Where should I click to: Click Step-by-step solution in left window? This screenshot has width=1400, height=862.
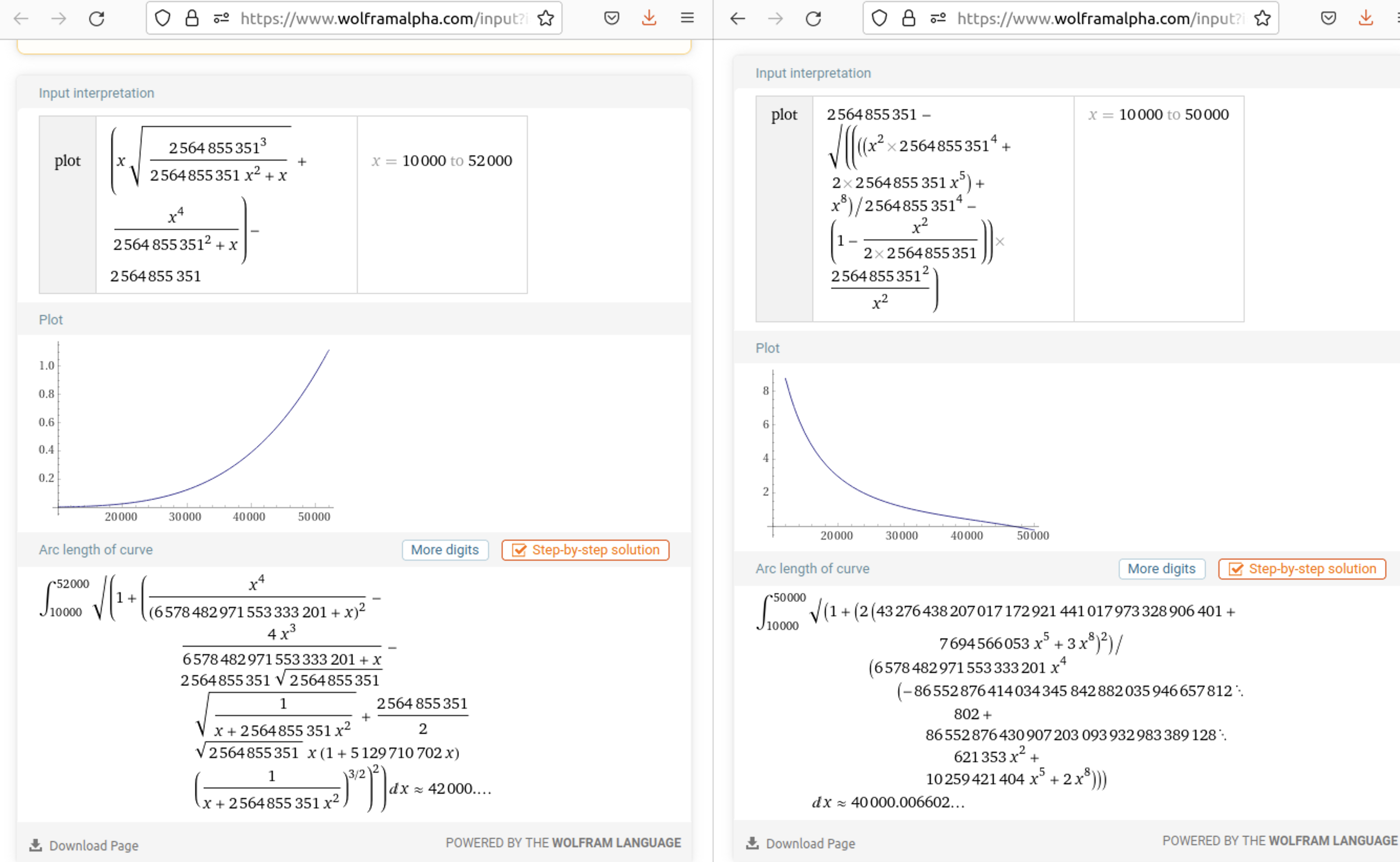(x=585, y=550)
